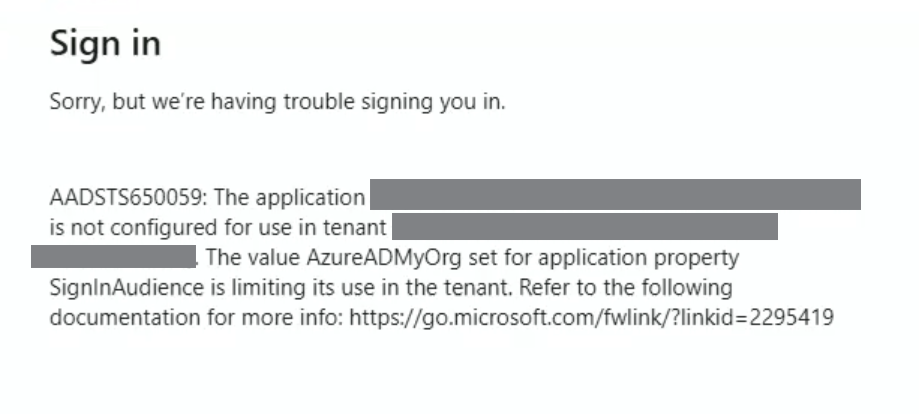This screenshot has width=919, height=414.
Task: Click the short redacted bar before "The value"
Action: [x=112, y=257]
